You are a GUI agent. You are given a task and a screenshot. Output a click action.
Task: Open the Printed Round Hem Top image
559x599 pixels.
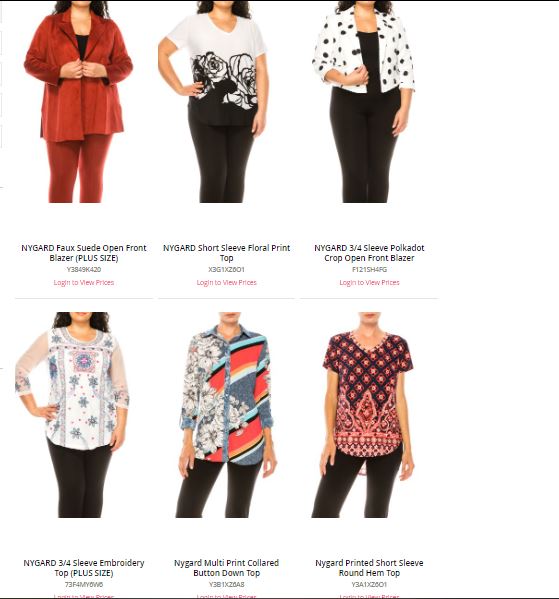(363, 415)
